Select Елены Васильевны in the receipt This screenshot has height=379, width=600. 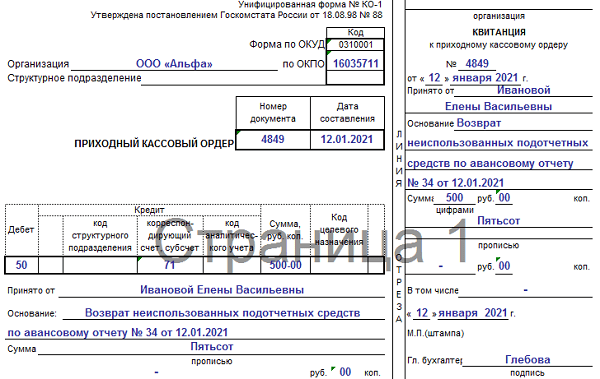pyautogui.click(x=498, y=106)
